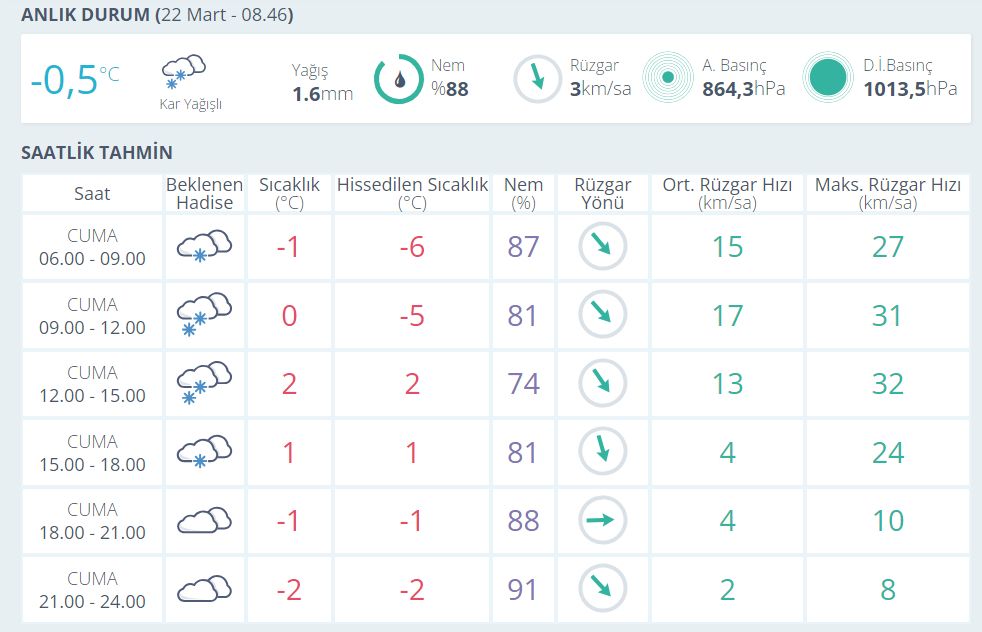Click the wind direction arrow for 15.00 - 18.00

point(603,452)
